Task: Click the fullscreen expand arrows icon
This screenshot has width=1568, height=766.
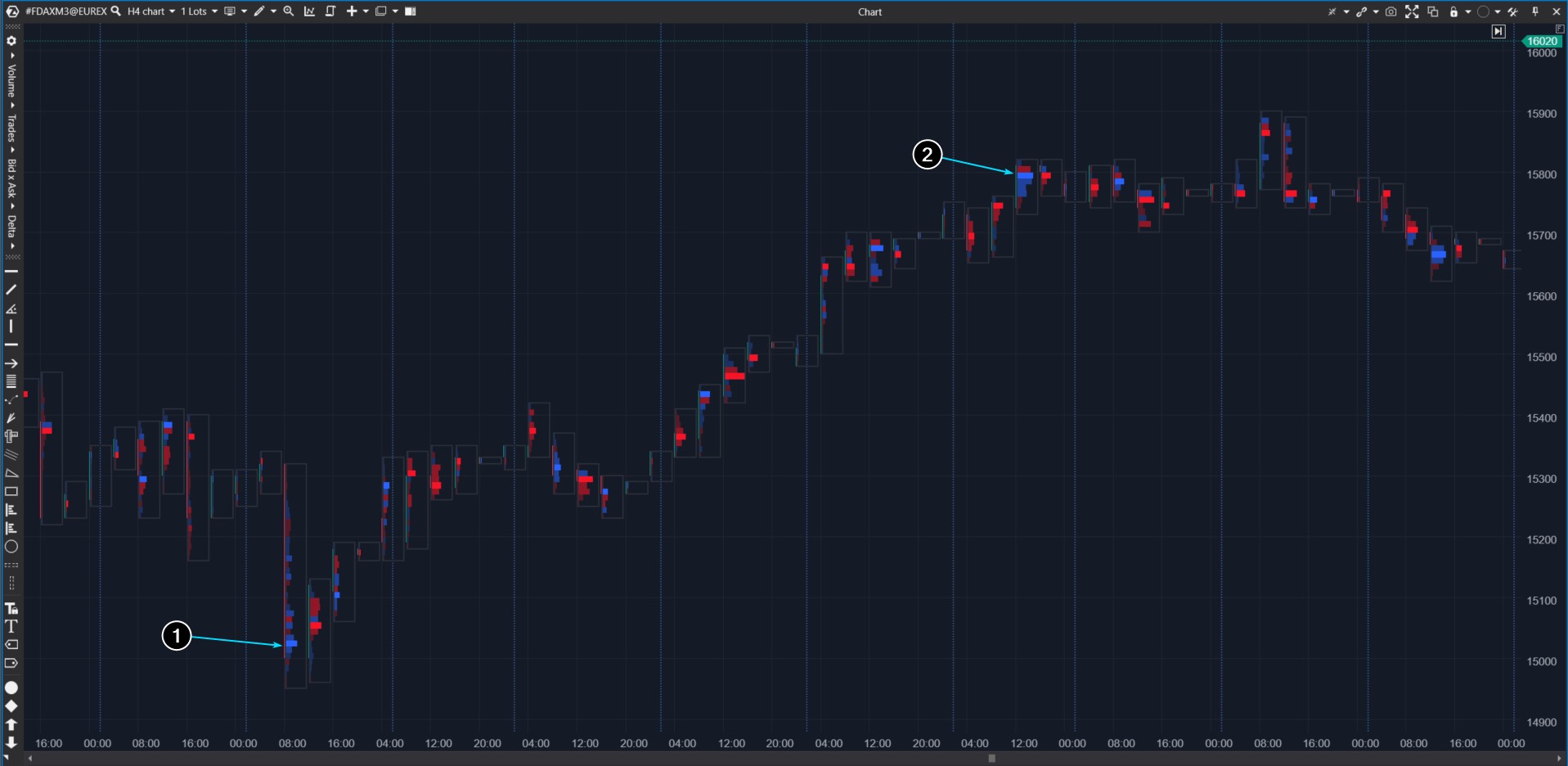Action: tap(1412, 11)
